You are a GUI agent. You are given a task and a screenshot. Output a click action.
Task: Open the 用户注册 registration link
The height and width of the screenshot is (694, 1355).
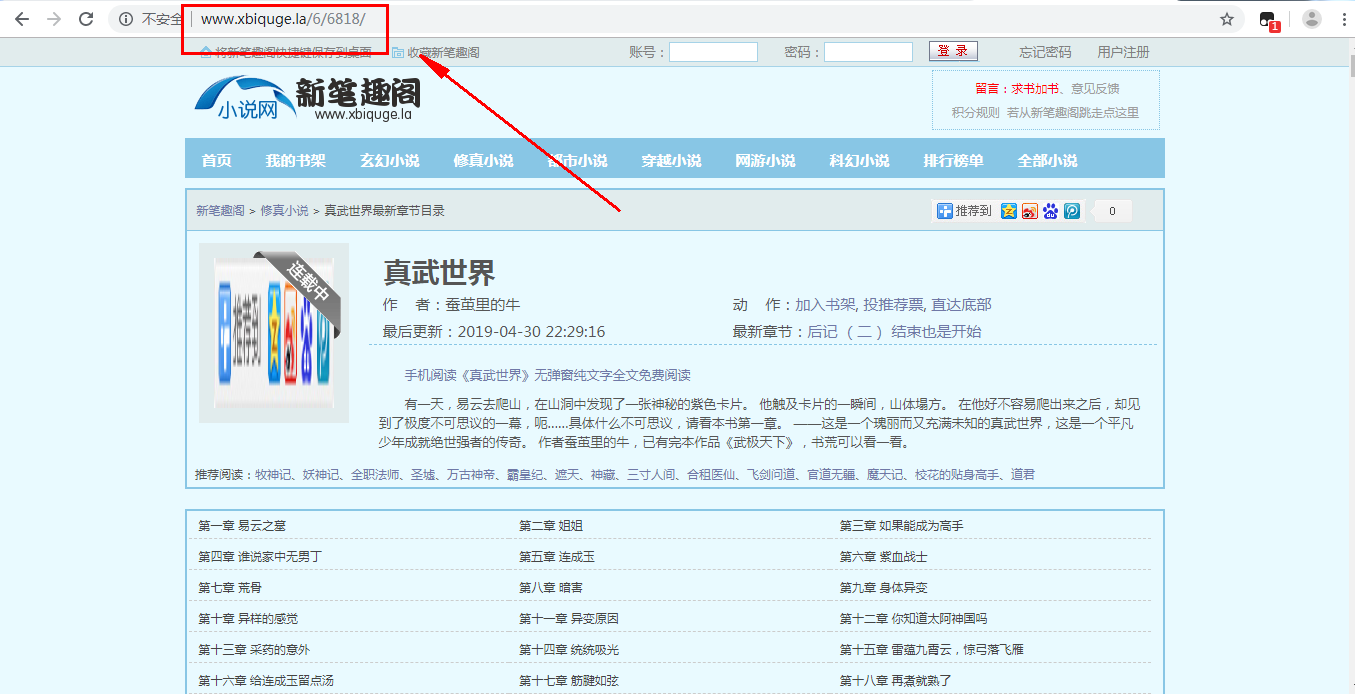pyautogui.click(x=1123, y=52)
